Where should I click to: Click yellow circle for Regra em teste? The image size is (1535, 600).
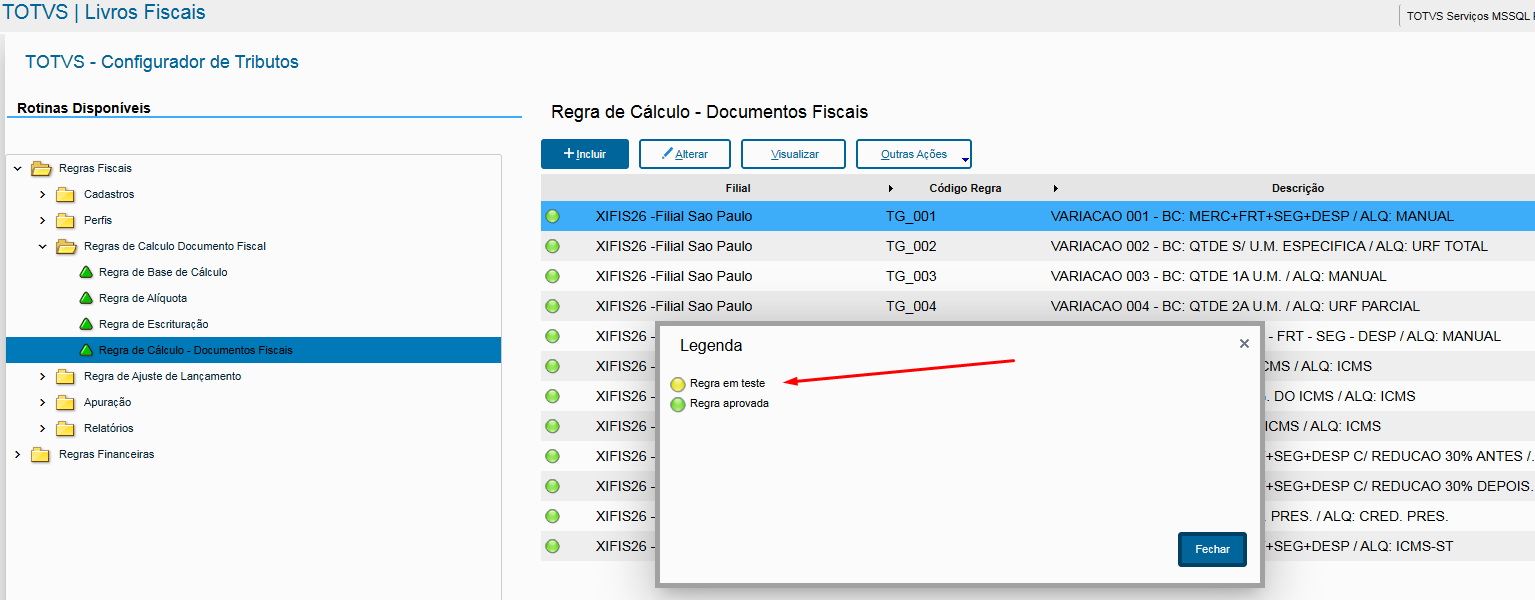[678, 383]
